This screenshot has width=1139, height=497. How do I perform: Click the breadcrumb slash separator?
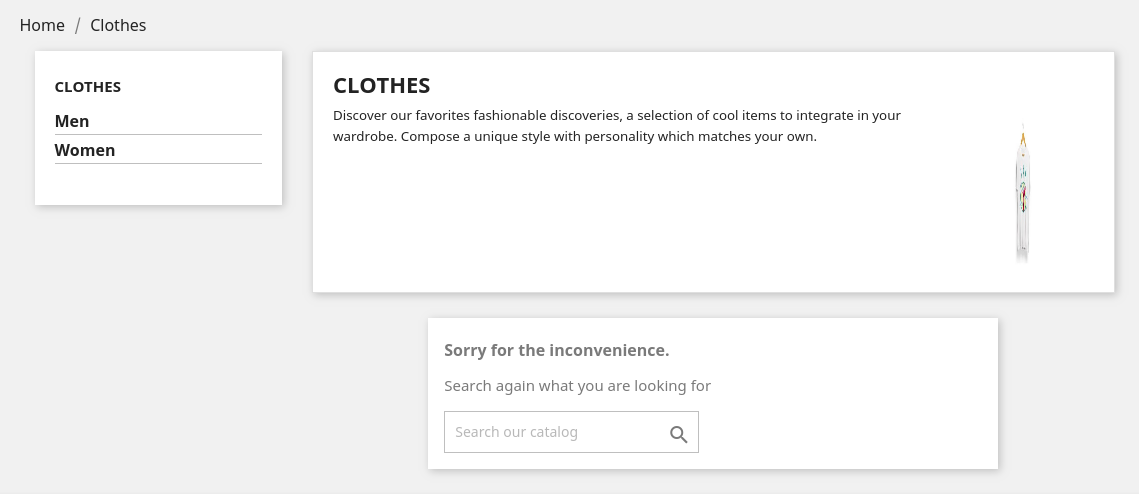click(x=77, y=26)
